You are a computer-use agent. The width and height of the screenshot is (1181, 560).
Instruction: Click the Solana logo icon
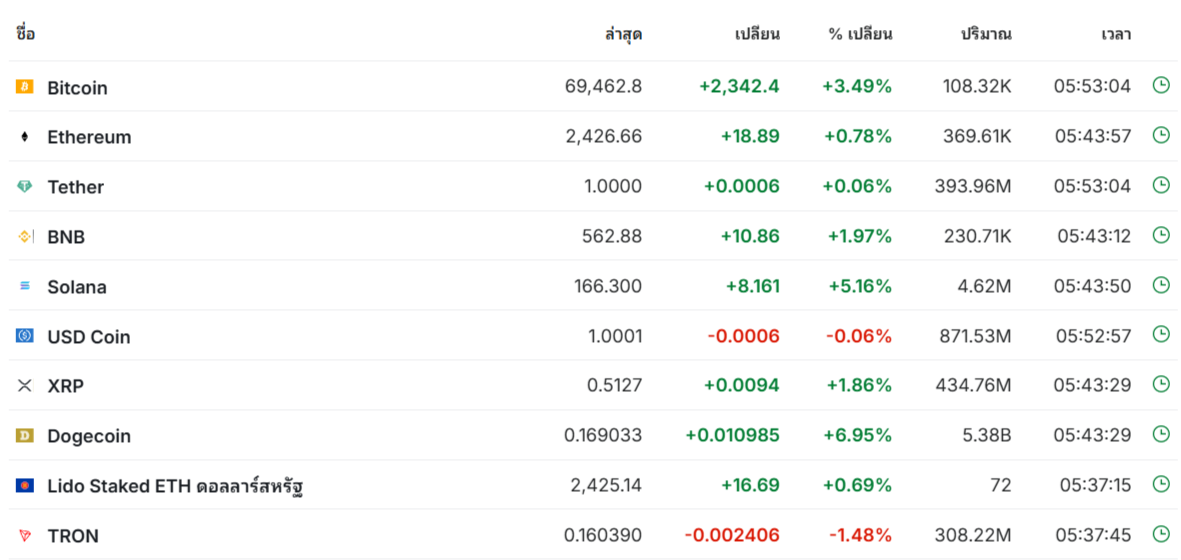coord(25,287)
